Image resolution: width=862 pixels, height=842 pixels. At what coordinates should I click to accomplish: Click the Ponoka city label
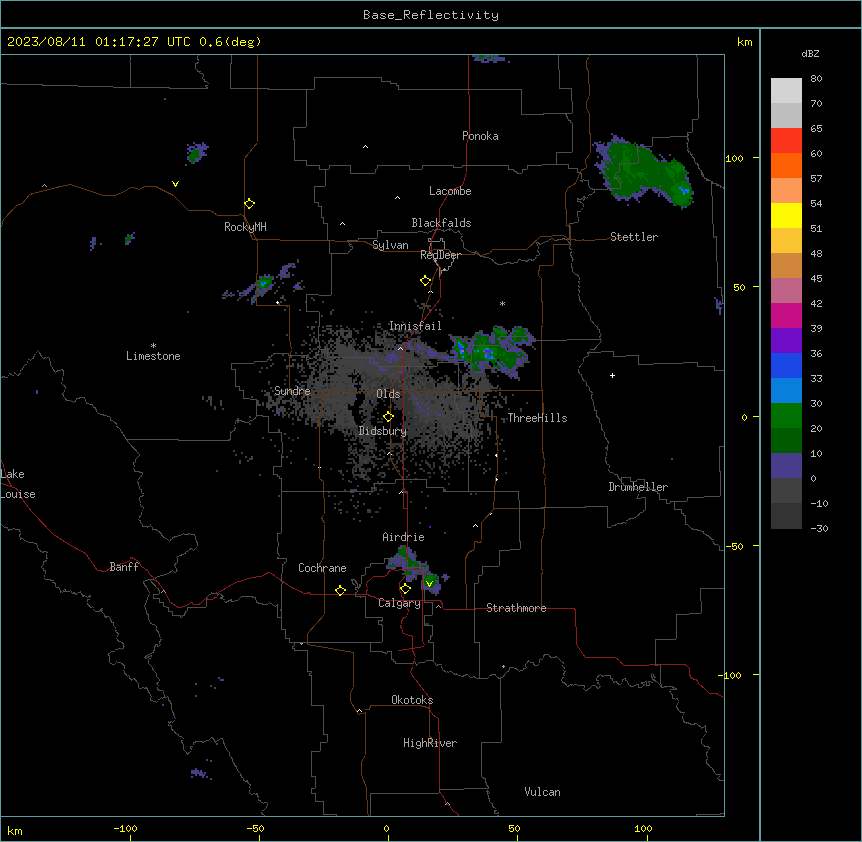pyautogui.click(x=480, y=136)
